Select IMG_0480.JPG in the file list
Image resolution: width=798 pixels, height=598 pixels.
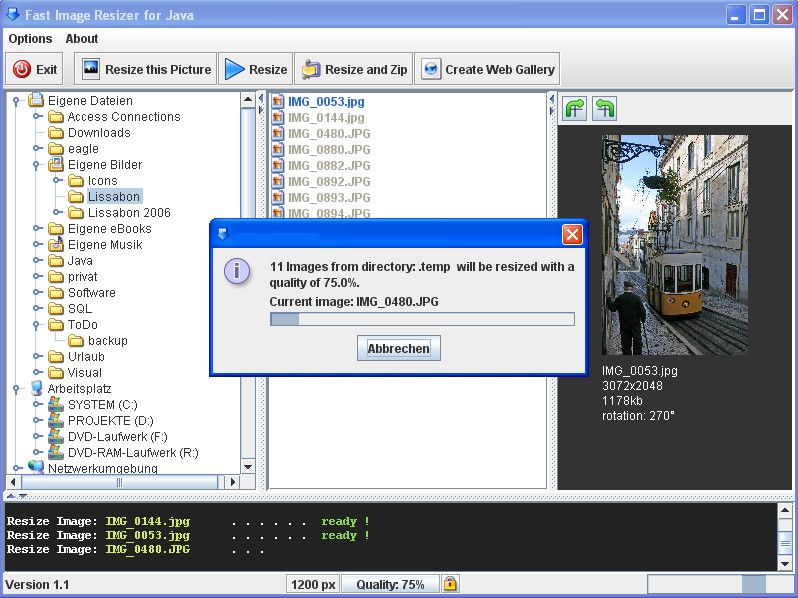[x=329, y=133]
